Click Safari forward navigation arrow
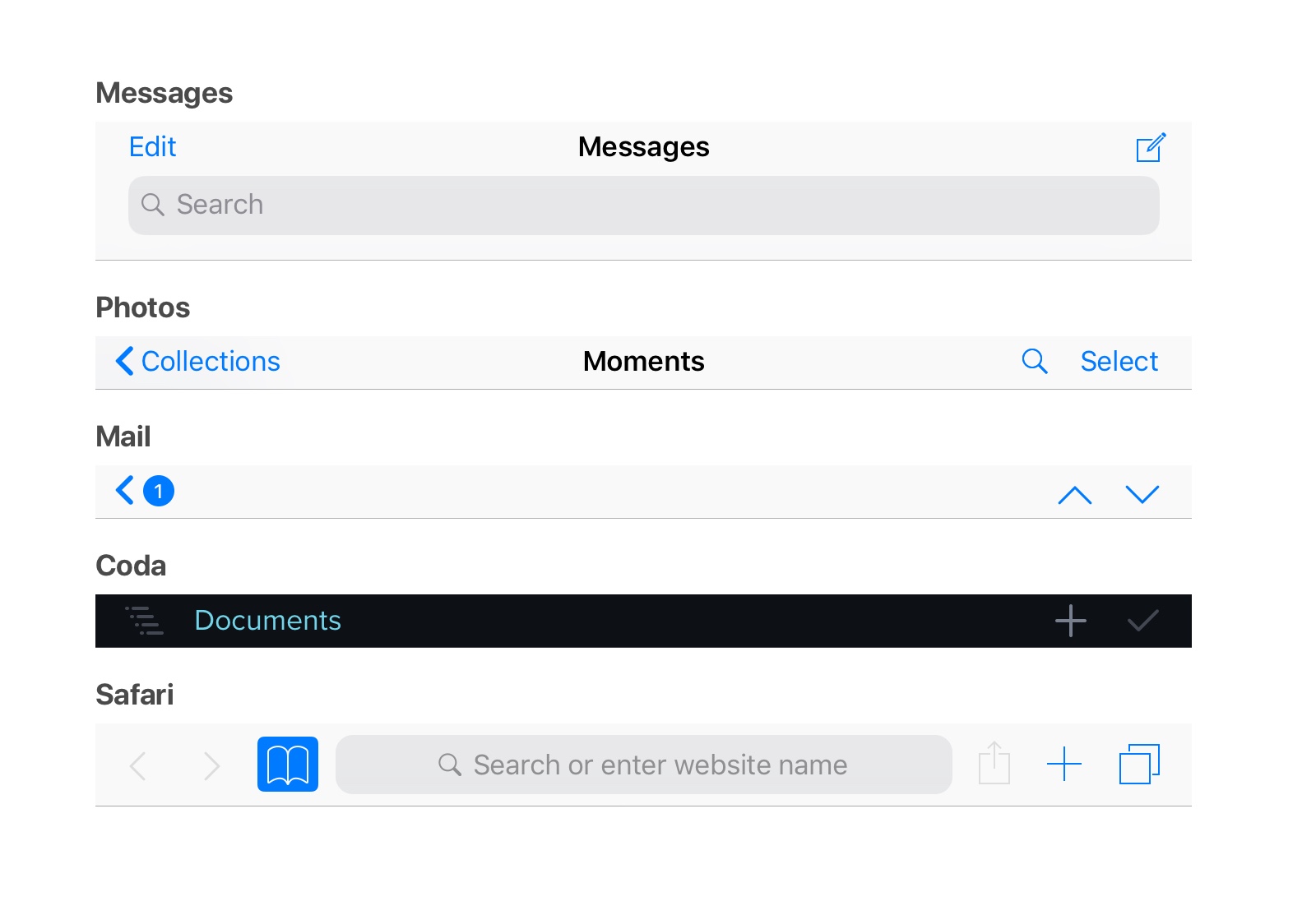The width and height of the screenshot is (1316, 915). [211, 765]
